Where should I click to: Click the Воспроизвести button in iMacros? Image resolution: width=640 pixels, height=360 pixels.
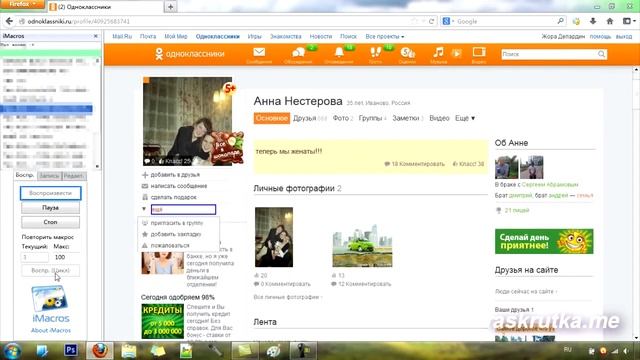tap(51, 193)
